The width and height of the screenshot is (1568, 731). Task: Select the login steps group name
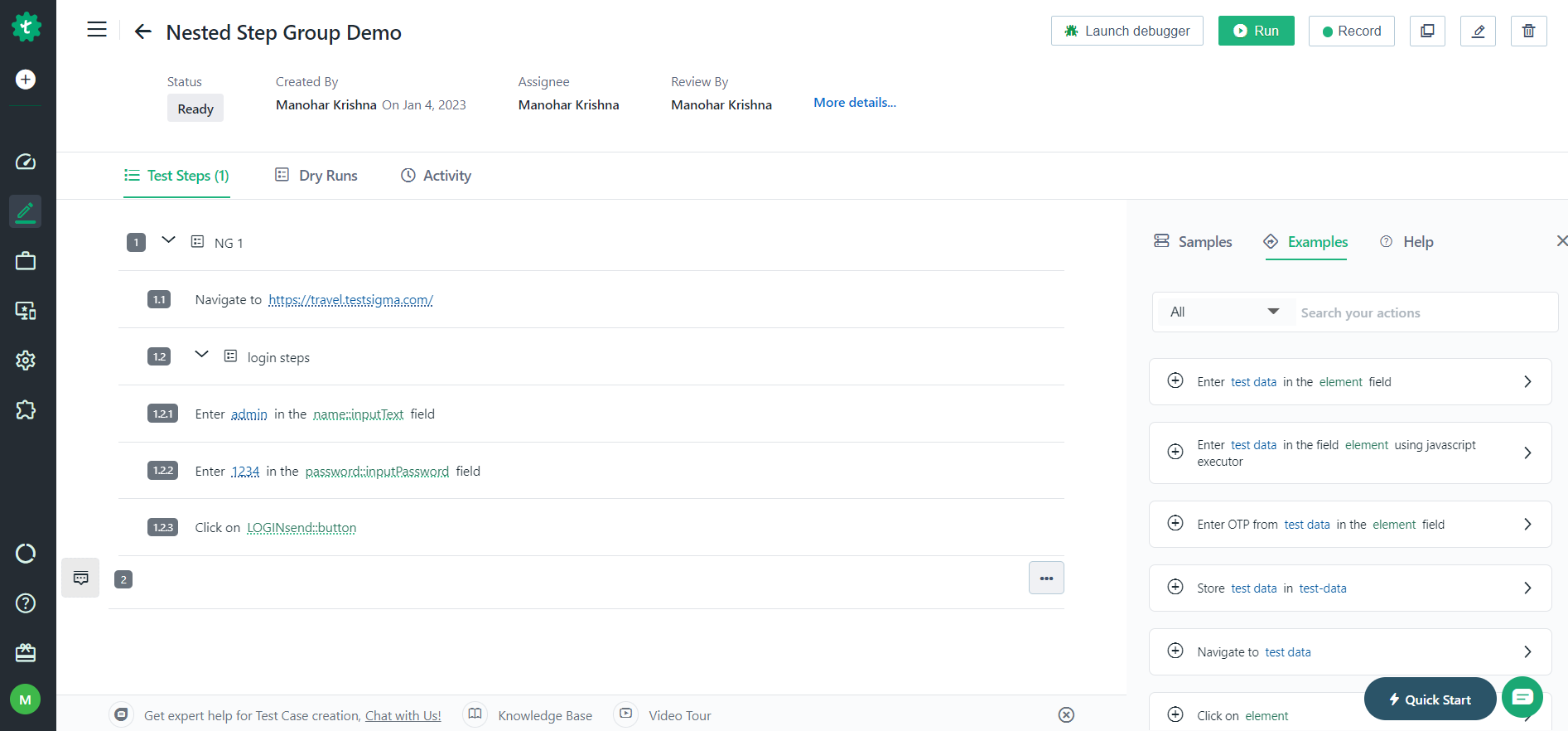(278, 357)
